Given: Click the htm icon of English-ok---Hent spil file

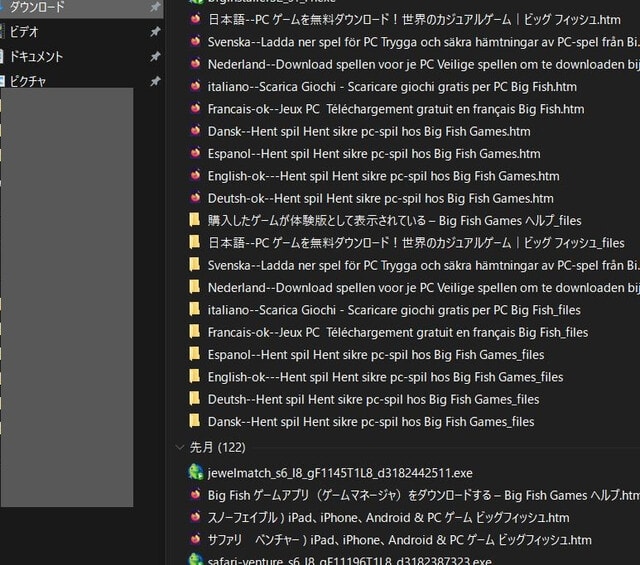Looking at the screenshot, I should click(196, 175).
